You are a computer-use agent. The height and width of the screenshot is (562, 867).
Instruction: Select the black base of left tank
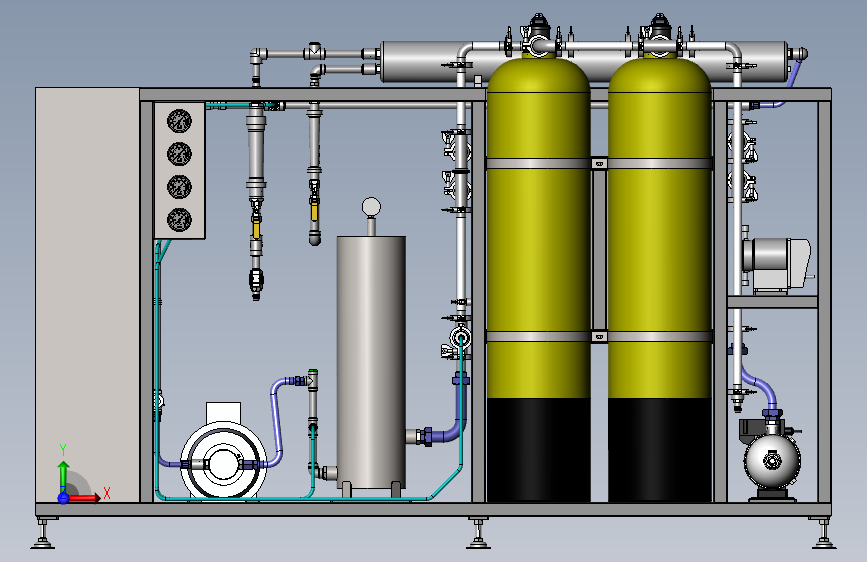[x=539, y=450]
